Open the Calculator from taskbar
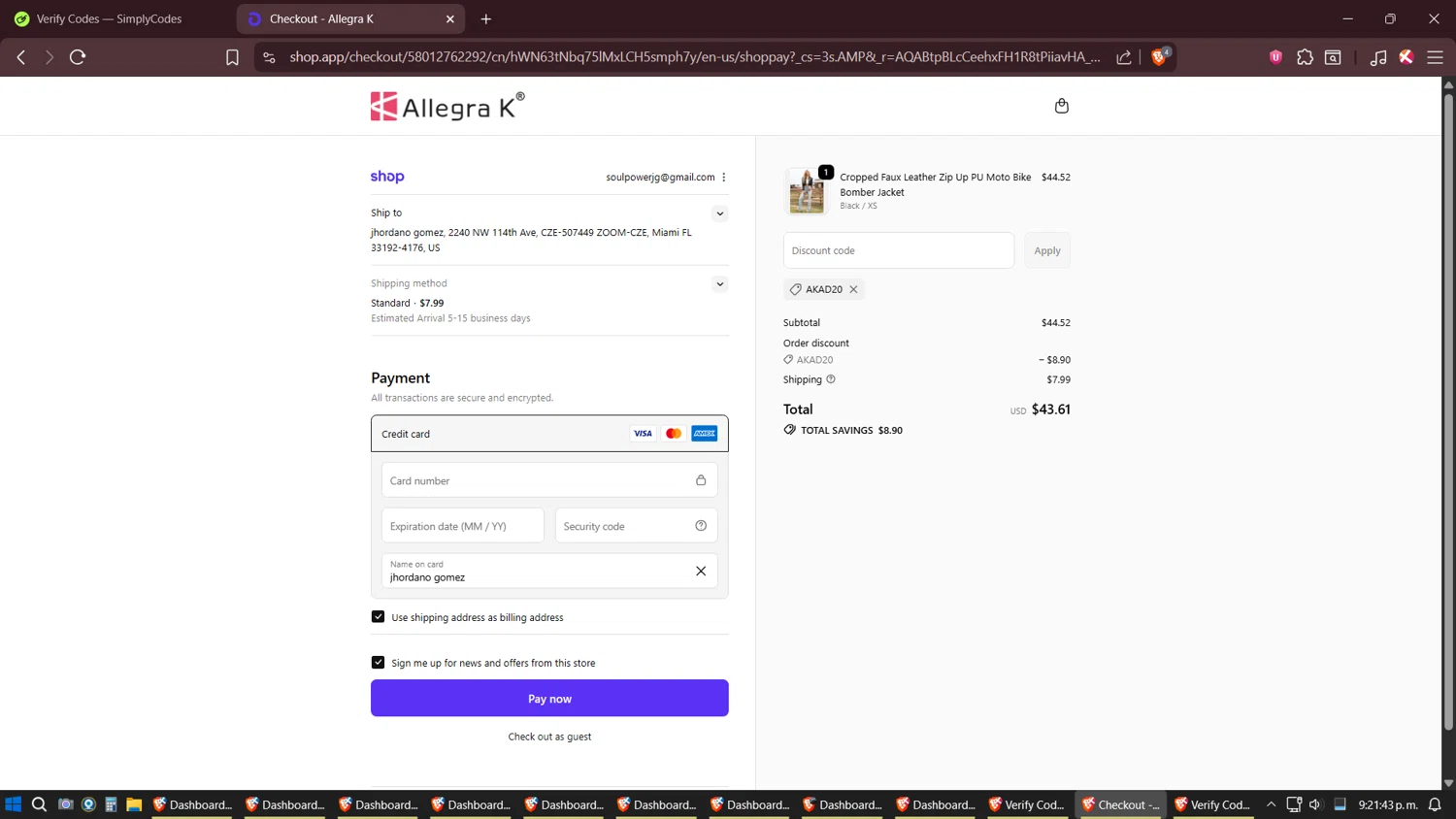Screen dimensions: 1456x819 point(111,804)
